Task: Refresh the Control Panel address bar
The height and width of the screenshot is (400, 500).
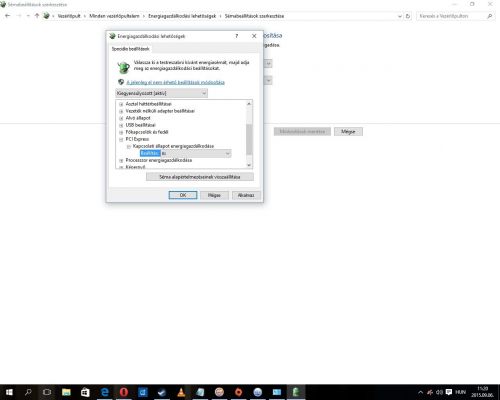Action: pyautogui.click(x=408, y=16)
